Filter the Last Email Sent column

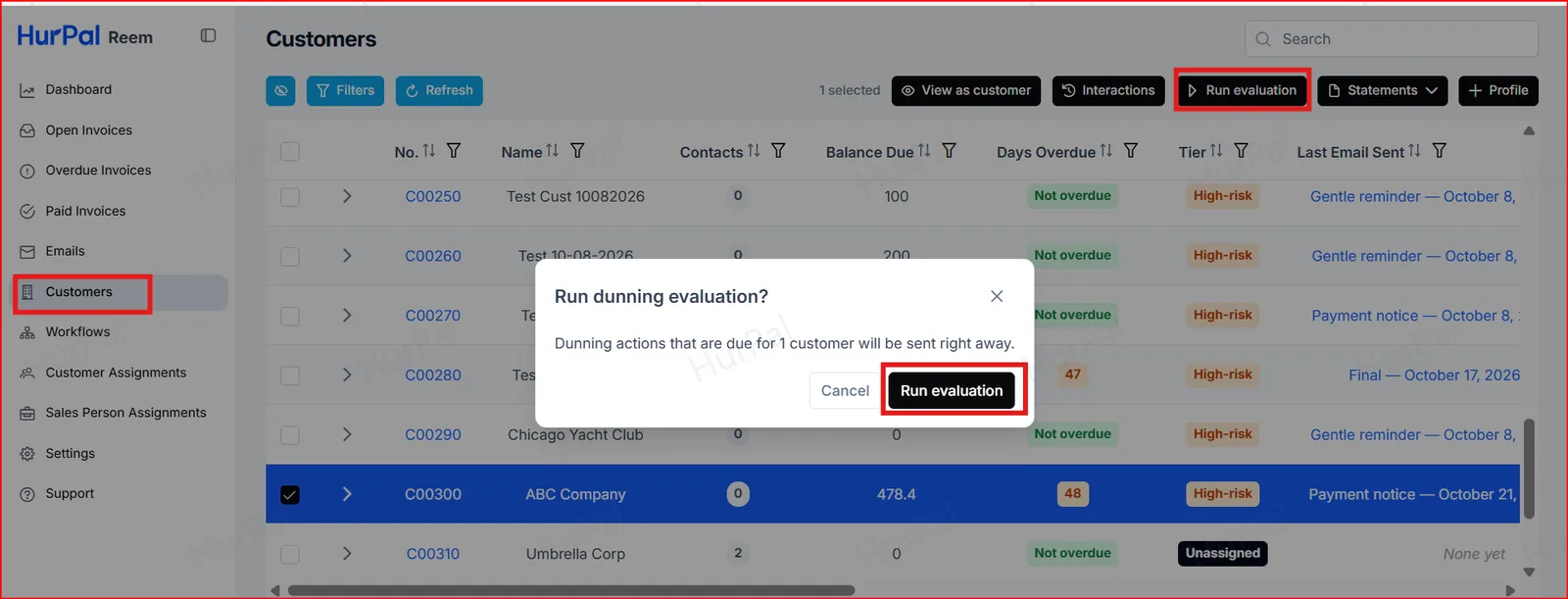point(1439,151)
